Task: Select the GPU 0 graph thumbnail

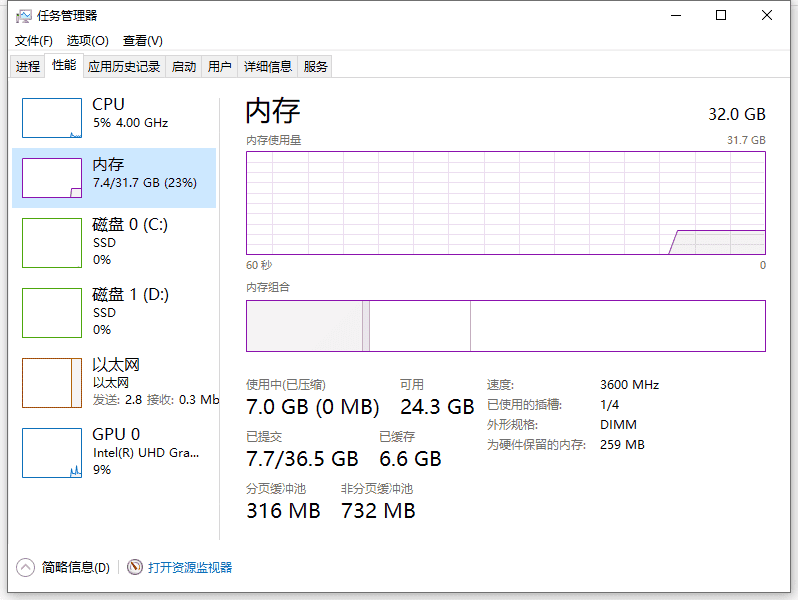Action: (52, 453)
